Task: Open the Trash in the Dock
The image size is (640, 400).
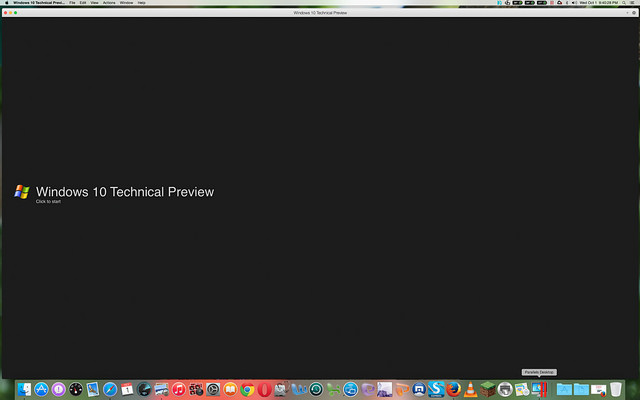Action: pos(616,389)
